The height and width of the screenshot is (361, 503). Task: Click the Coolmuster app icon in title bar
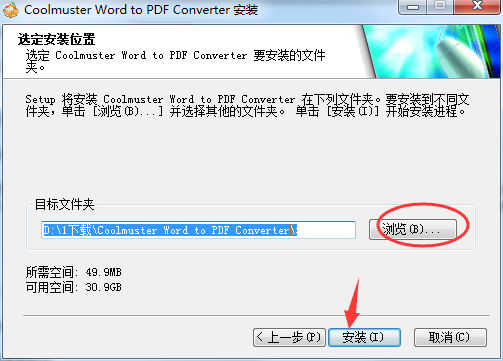11,10
